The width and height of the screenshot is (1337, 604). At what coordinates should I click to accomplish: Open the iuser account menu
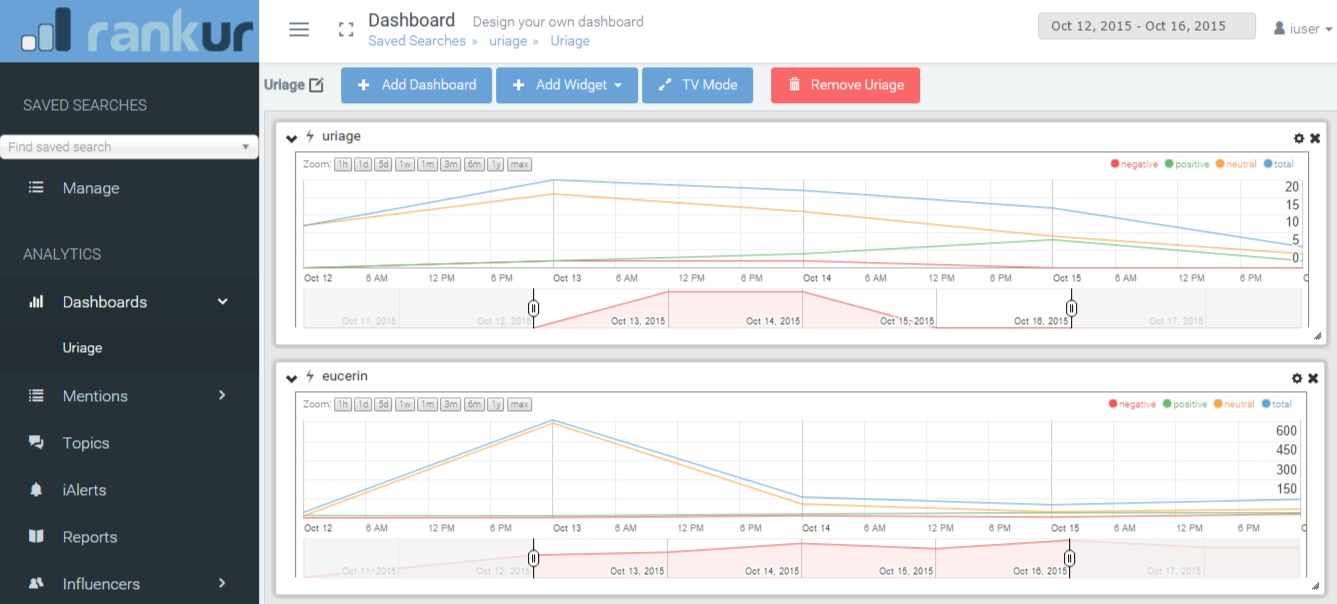click(1303, 29)
